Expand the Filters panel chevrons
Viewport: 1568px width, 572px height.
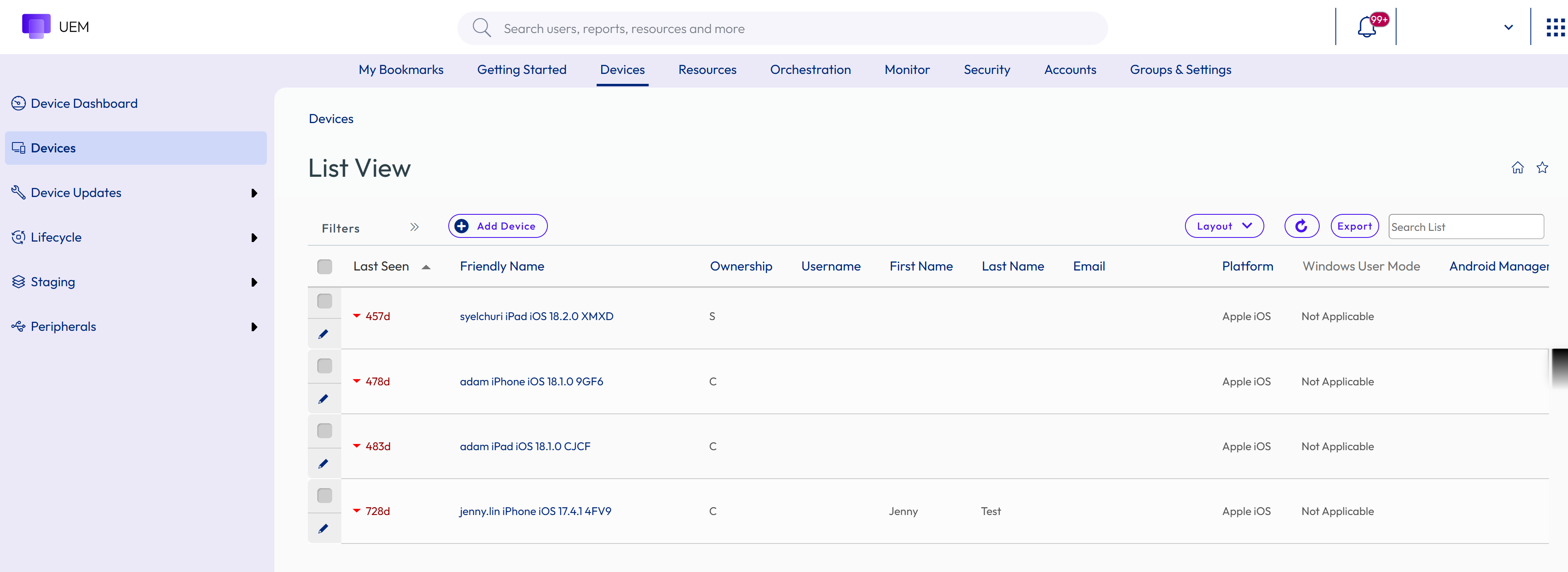(414, 227)
